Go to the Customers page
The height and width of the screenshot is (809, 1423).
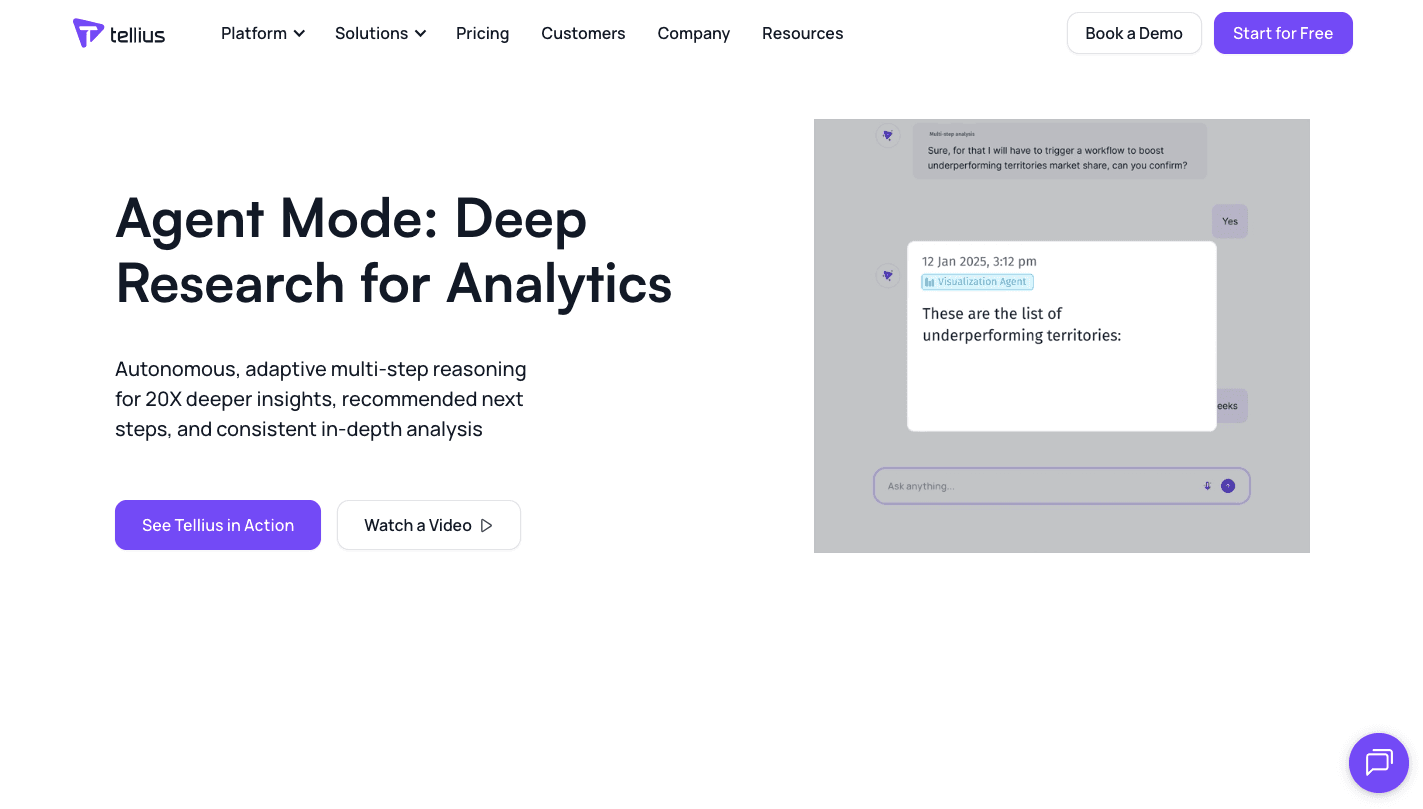coord(583,33)
